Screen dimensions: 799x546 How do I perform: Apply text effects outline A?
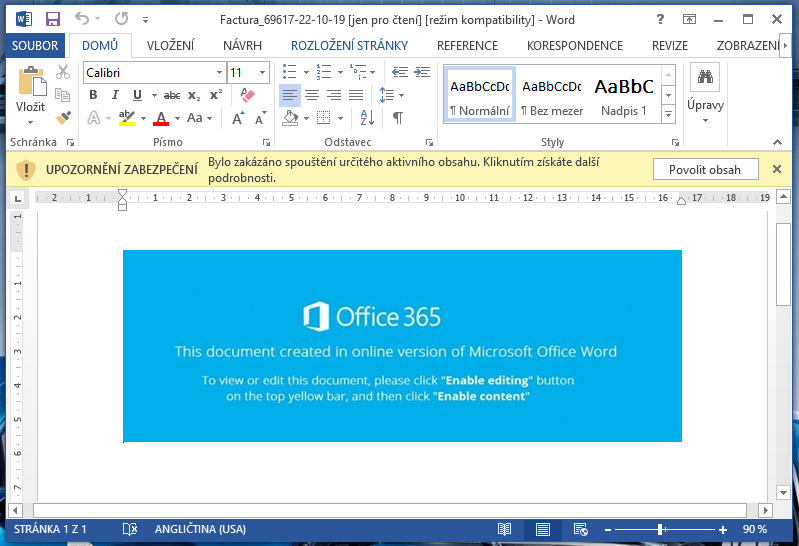pyautogui.click(x=94, y=118)
